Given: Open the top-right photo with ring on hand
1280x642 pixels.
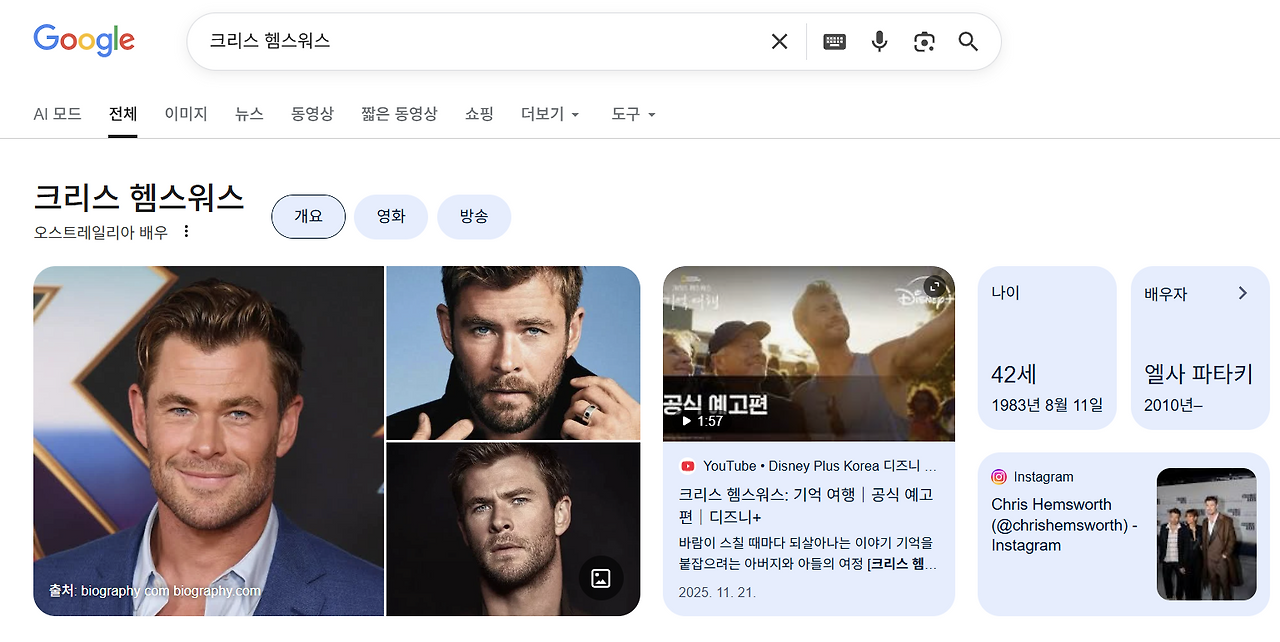Looking at the screenshot, I should coord(513,353).
